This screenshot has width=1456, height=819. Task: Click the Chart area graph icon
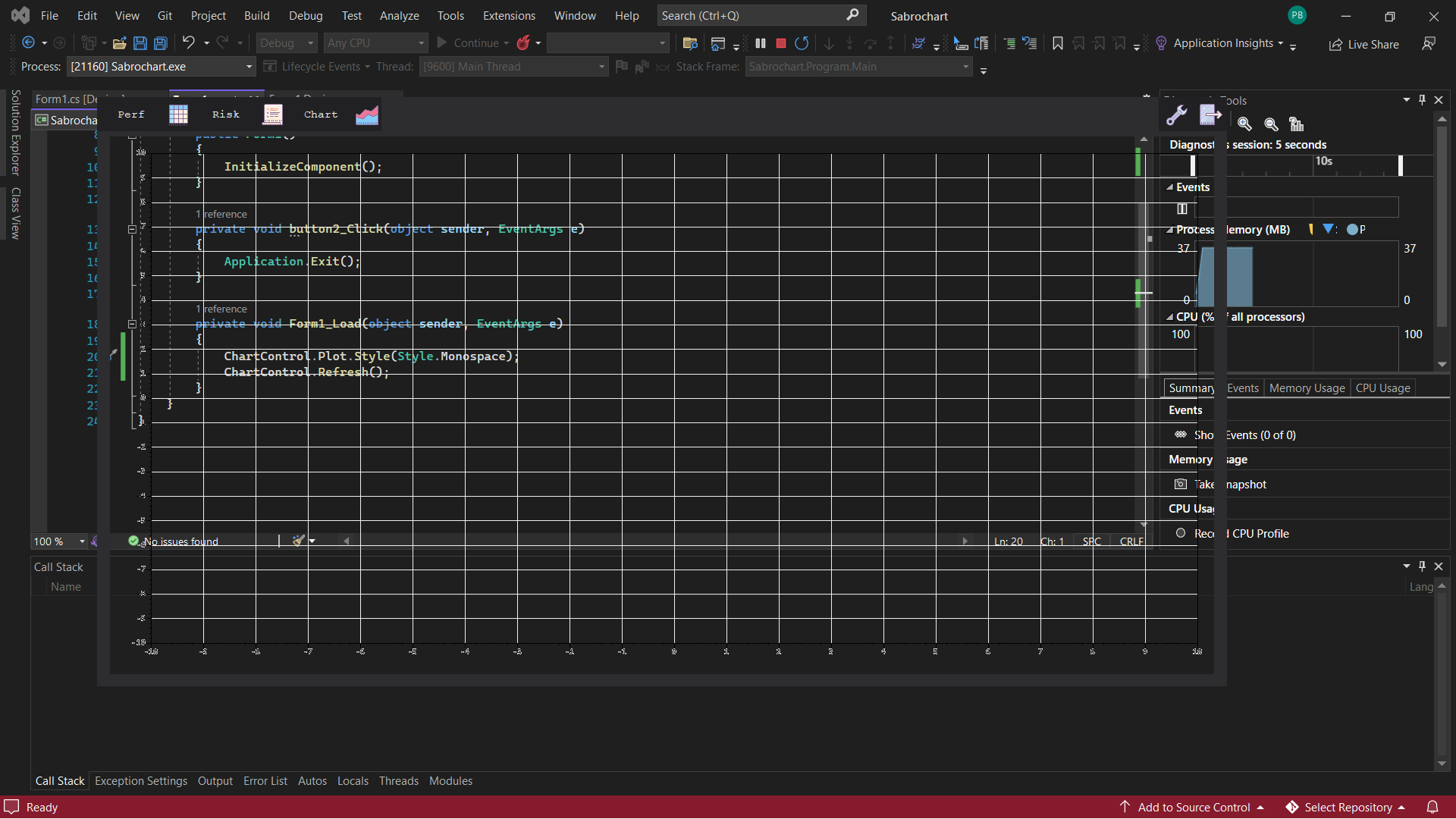[x=366, y=115]
